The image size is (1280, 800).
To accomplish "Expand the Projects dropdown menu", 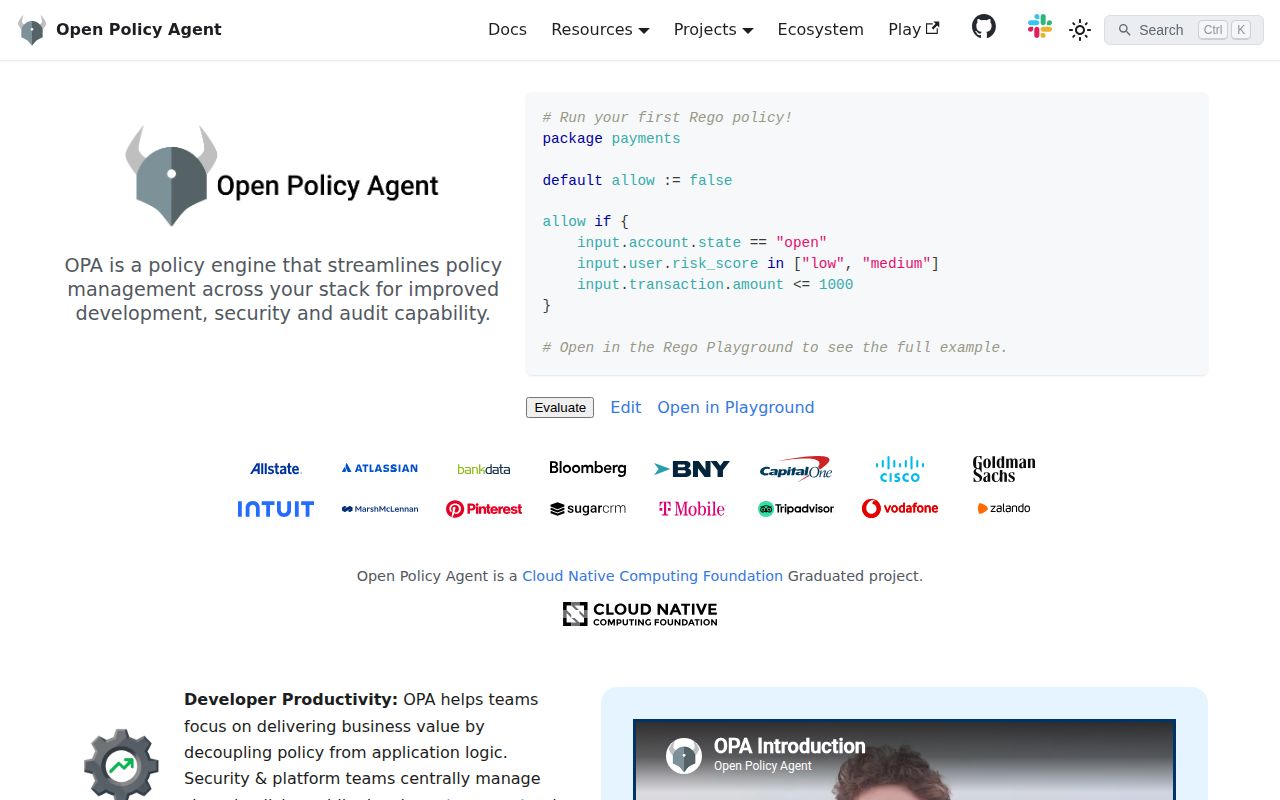I will click(x=713, y=30).
